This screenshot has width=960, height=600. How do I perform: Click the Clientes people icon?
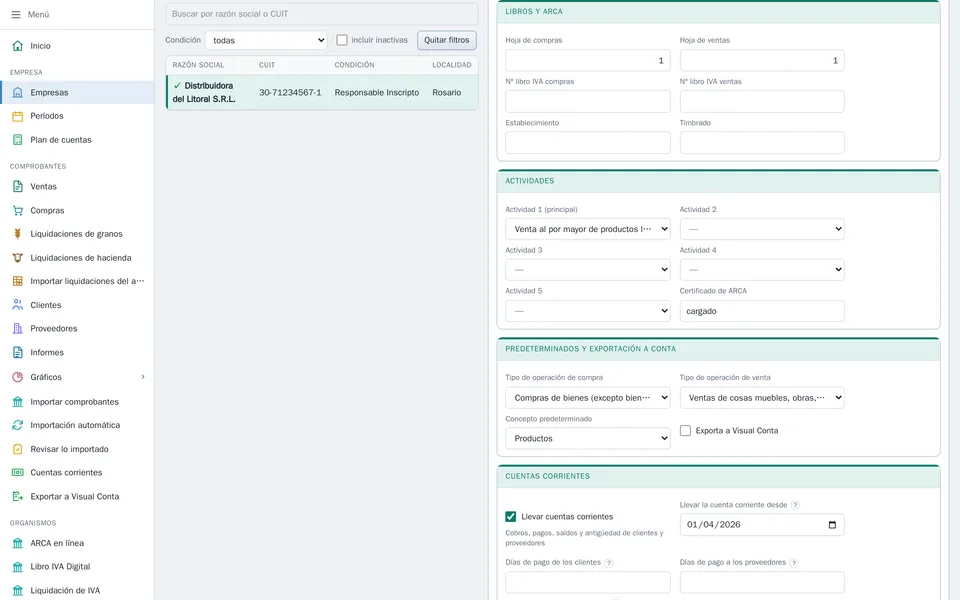click(x=18, y=305)
